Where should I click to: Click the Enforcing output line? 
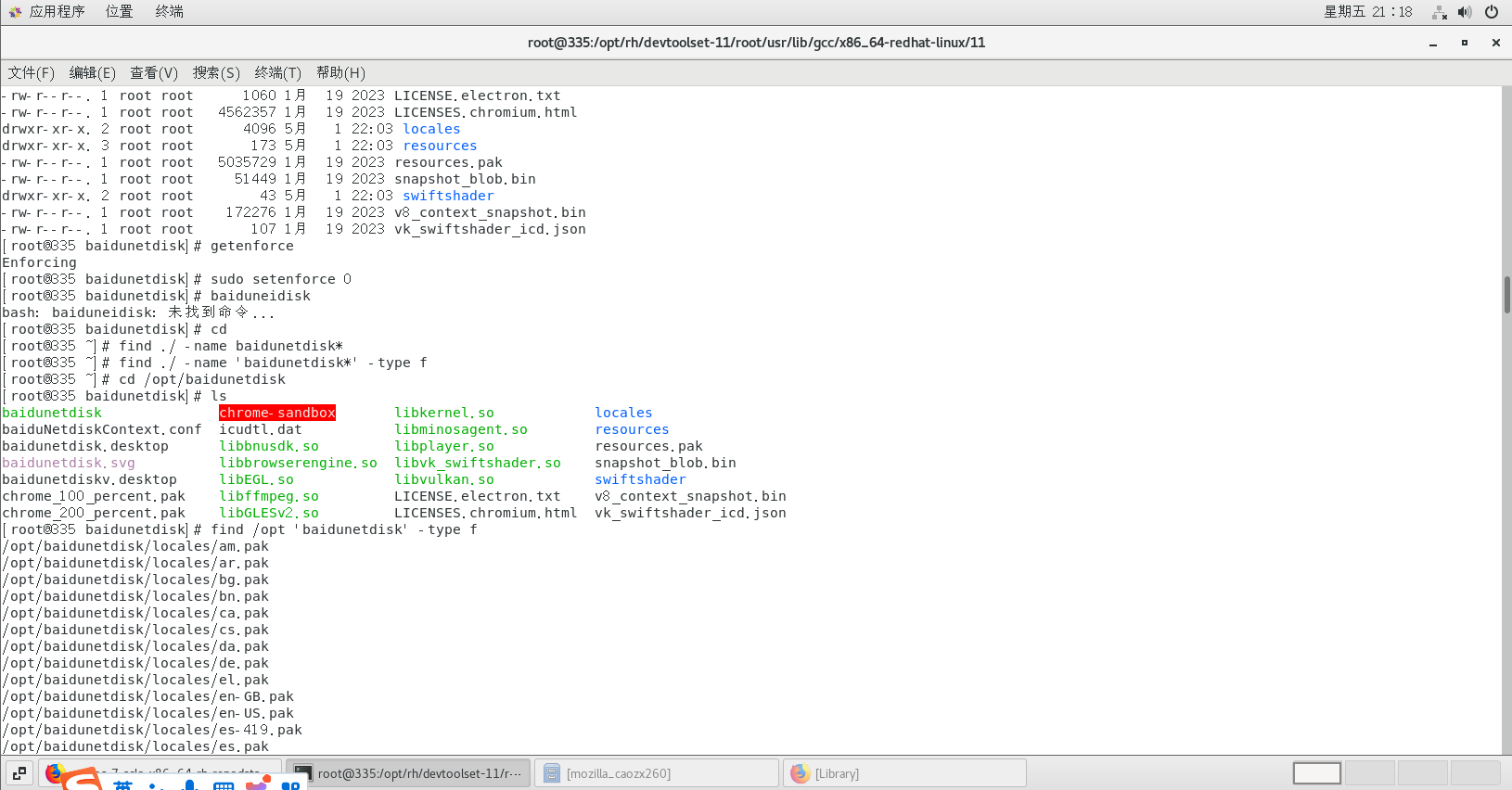click(x=39, y=262)
